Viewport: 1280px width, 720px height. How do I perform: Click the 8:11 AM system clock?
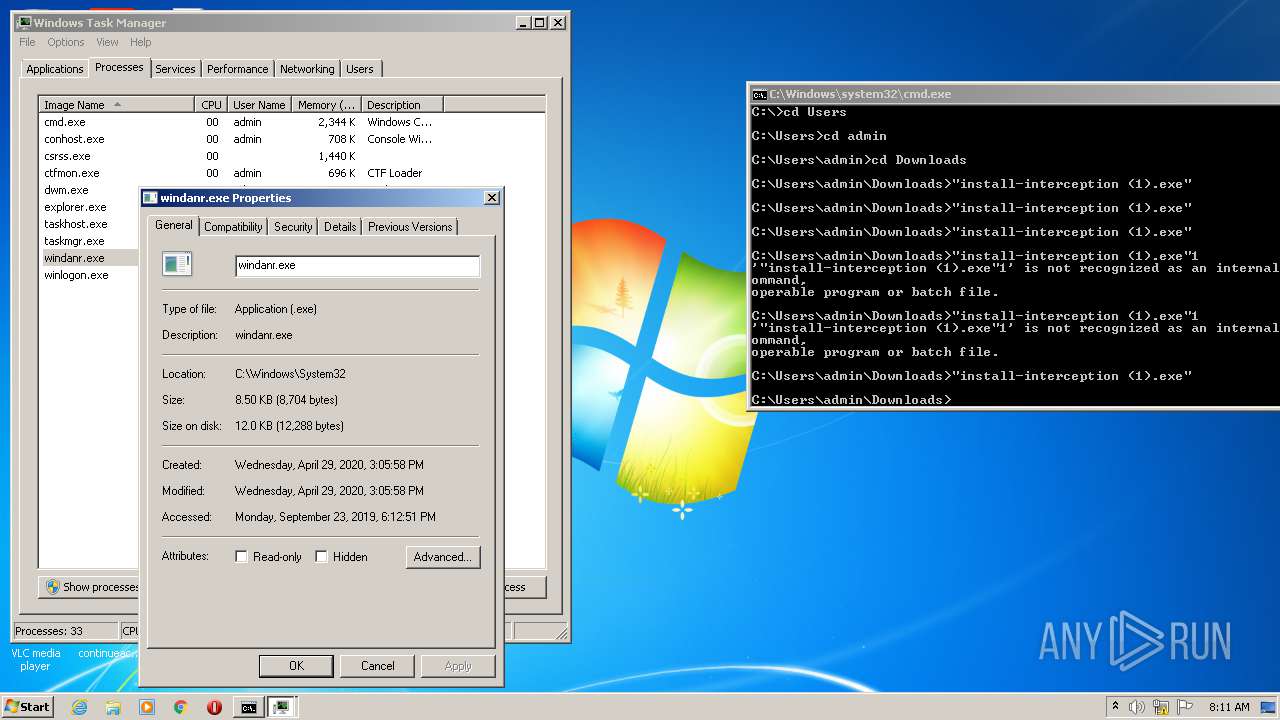pyautogui.click(x=1229, y=707)
